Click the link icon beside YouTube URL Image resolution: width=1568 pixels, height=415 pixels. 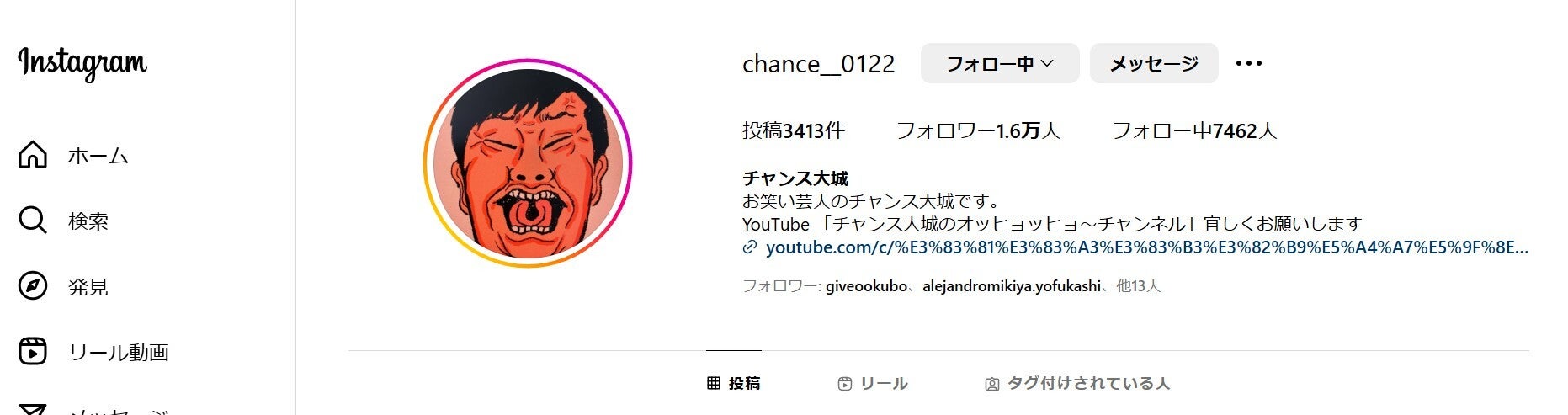750,247
